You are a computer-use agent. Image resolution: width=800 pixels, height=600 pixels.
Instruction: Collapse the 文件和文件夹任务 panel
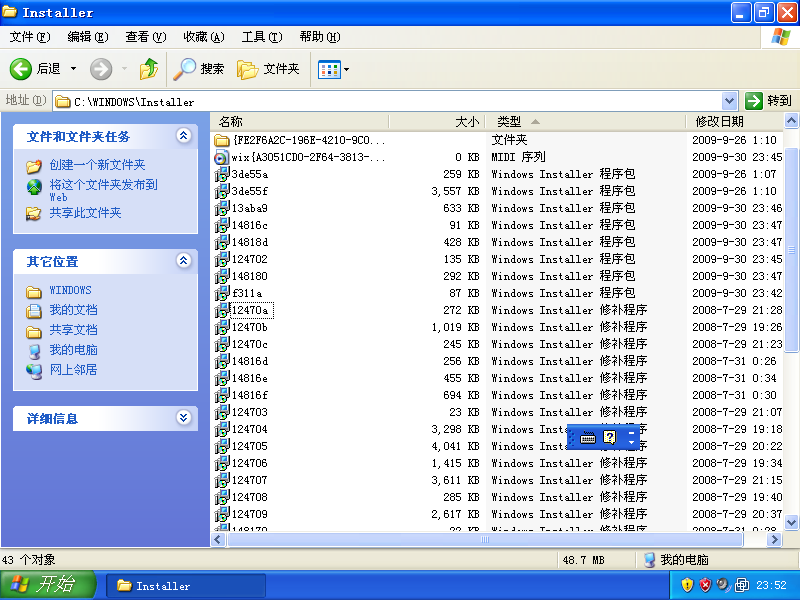[x=184, y=136]
